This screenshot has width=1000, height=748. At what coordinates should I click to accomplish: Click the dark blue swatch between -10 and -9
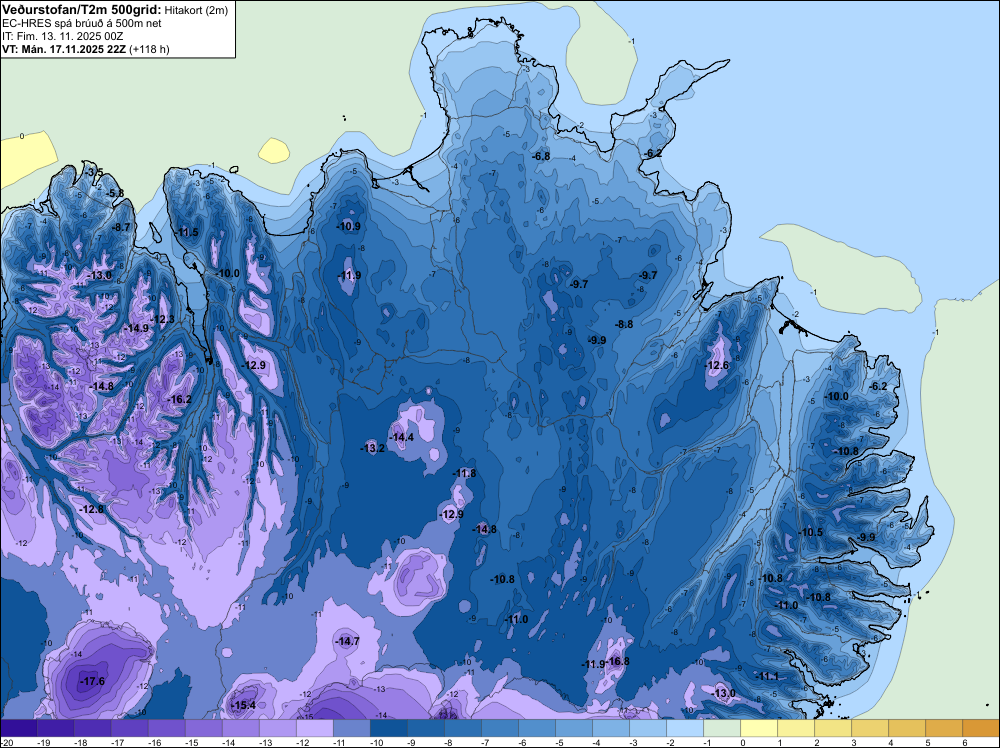389,728
